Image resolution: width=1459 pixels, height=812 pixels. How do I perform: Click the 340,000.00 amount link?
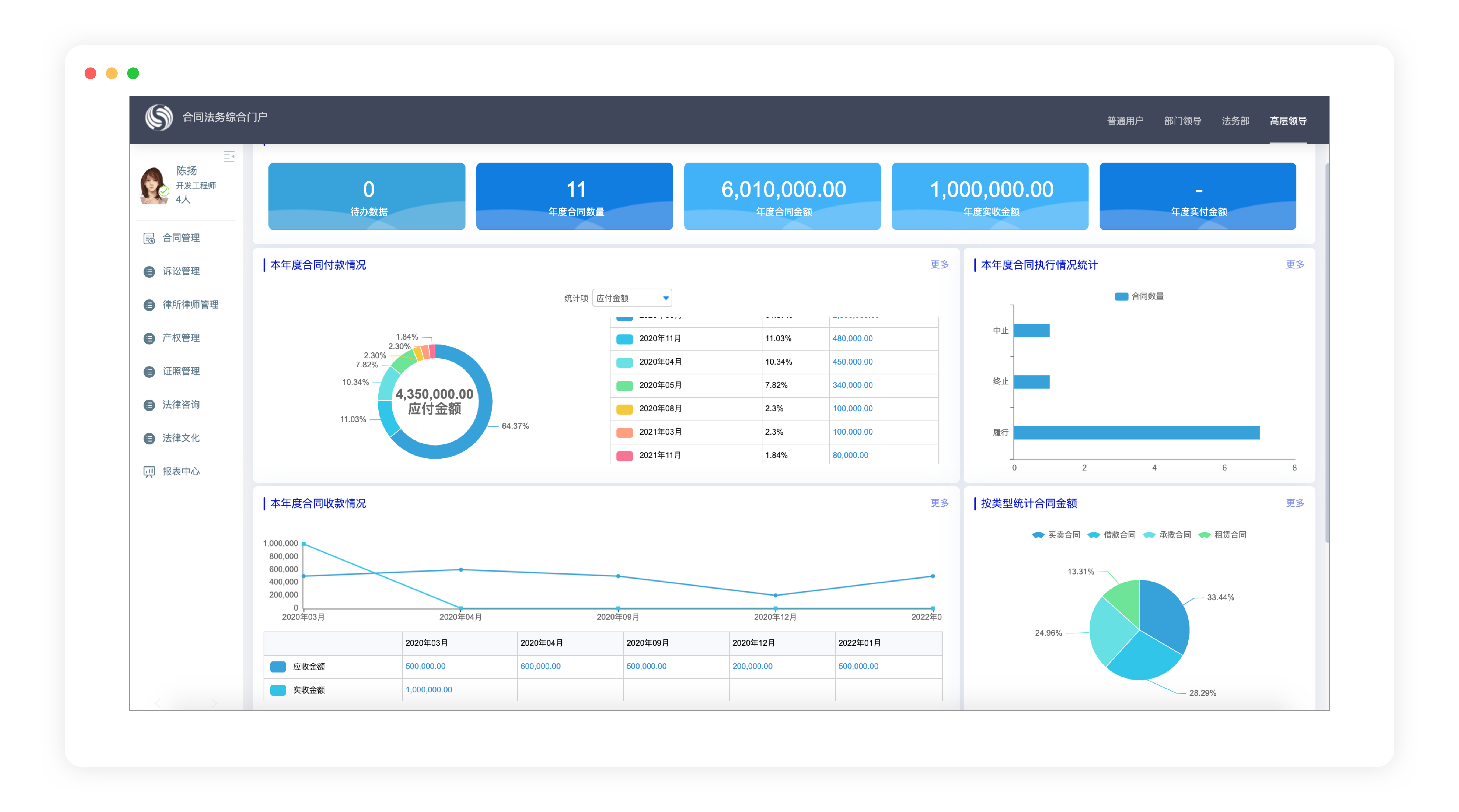[852, 385]
